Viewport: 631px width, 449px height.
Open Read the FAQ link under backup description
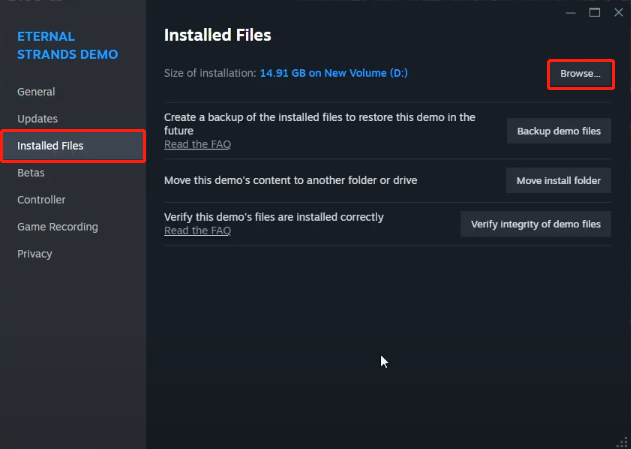(x=197, y=144)
